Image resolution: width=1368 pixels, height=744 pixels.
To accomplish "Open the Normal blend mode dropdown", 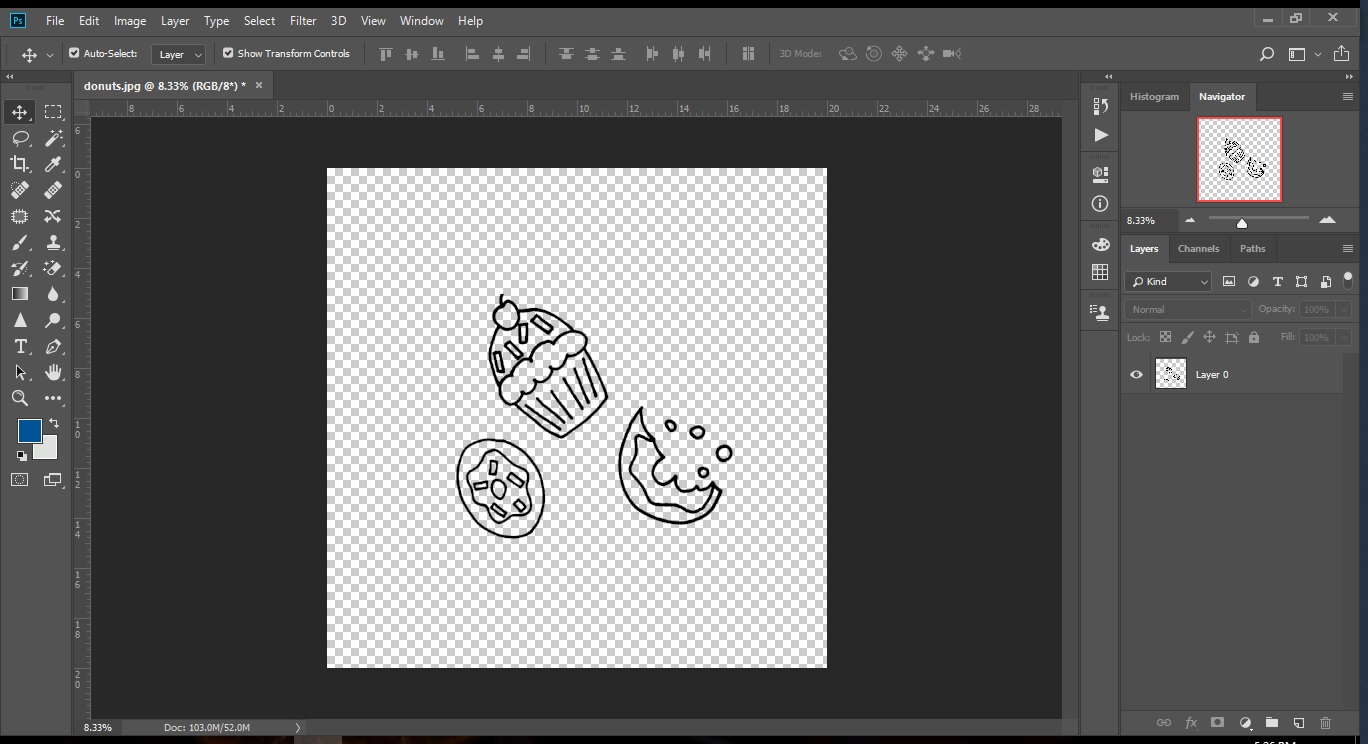I will pyautogui.click(x=1188, y=310).
